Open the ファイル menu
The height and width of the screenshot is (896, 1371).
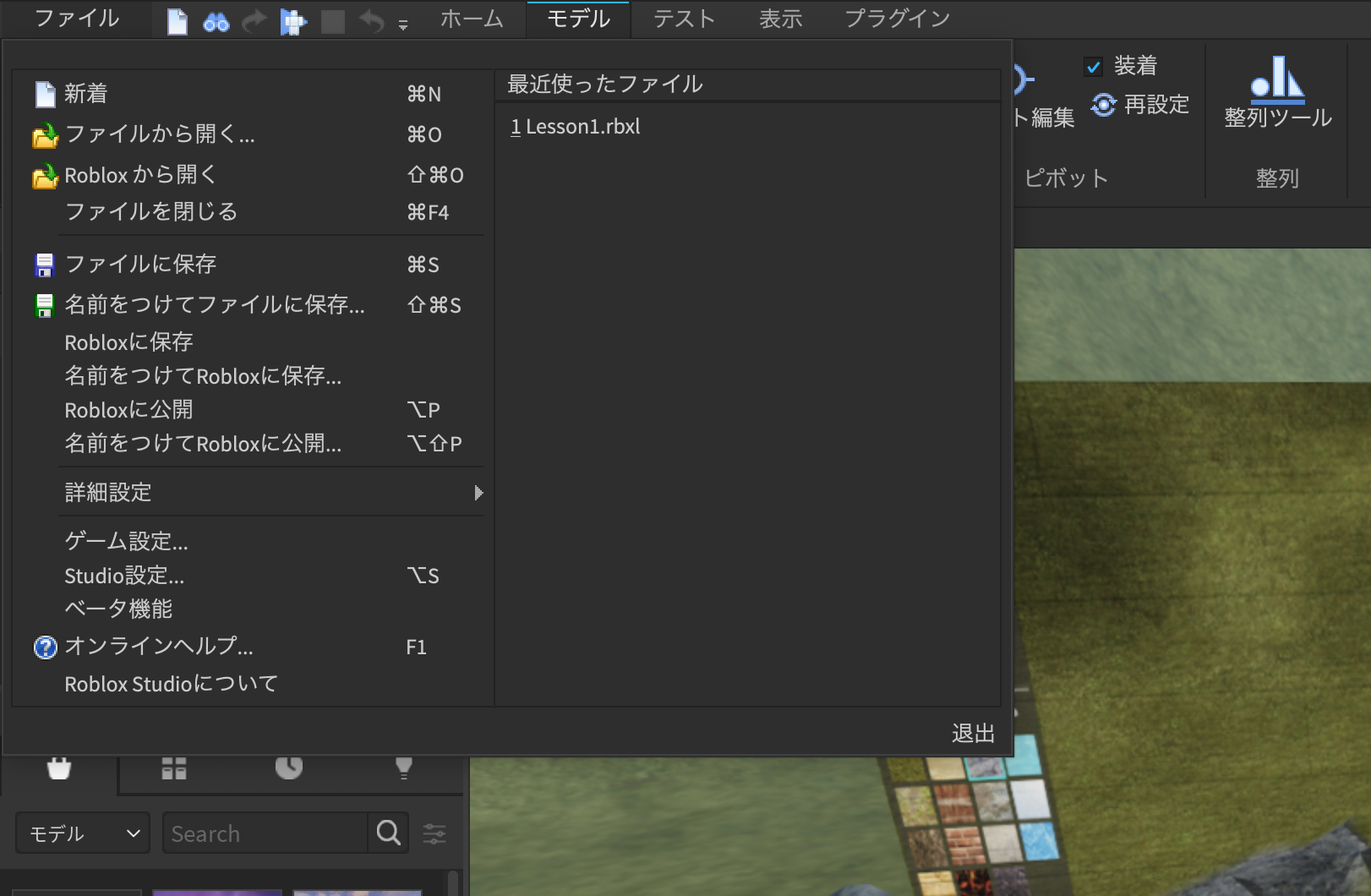76,19
